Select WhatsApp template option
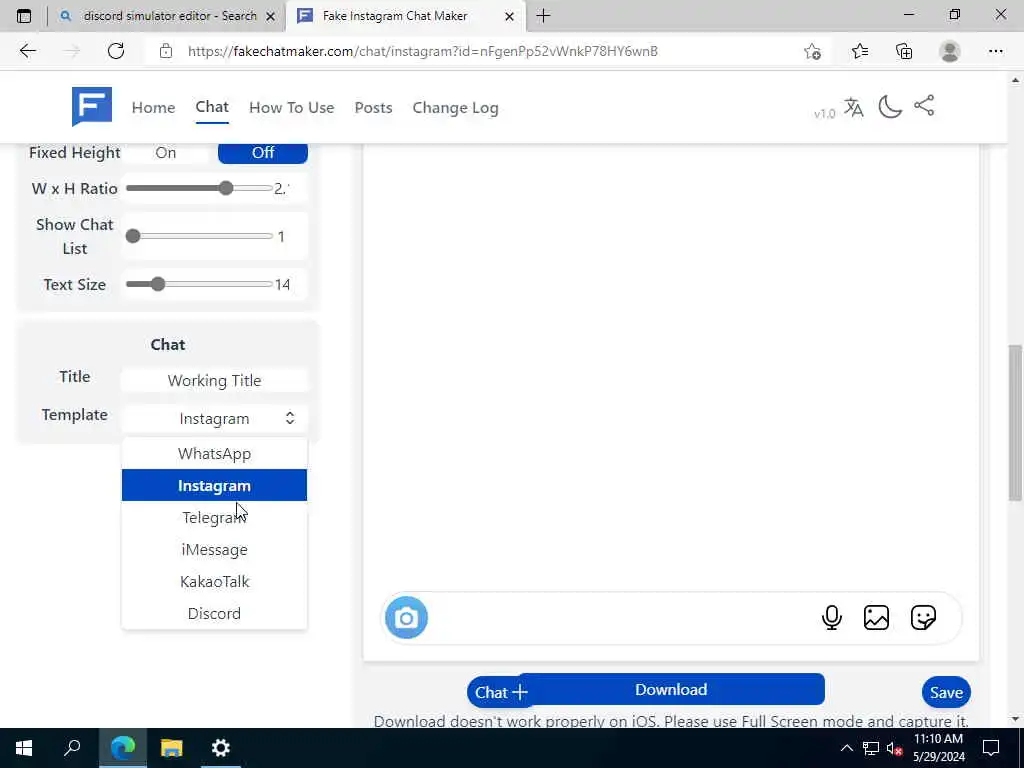1024x768 pixels. click(214, 454)
